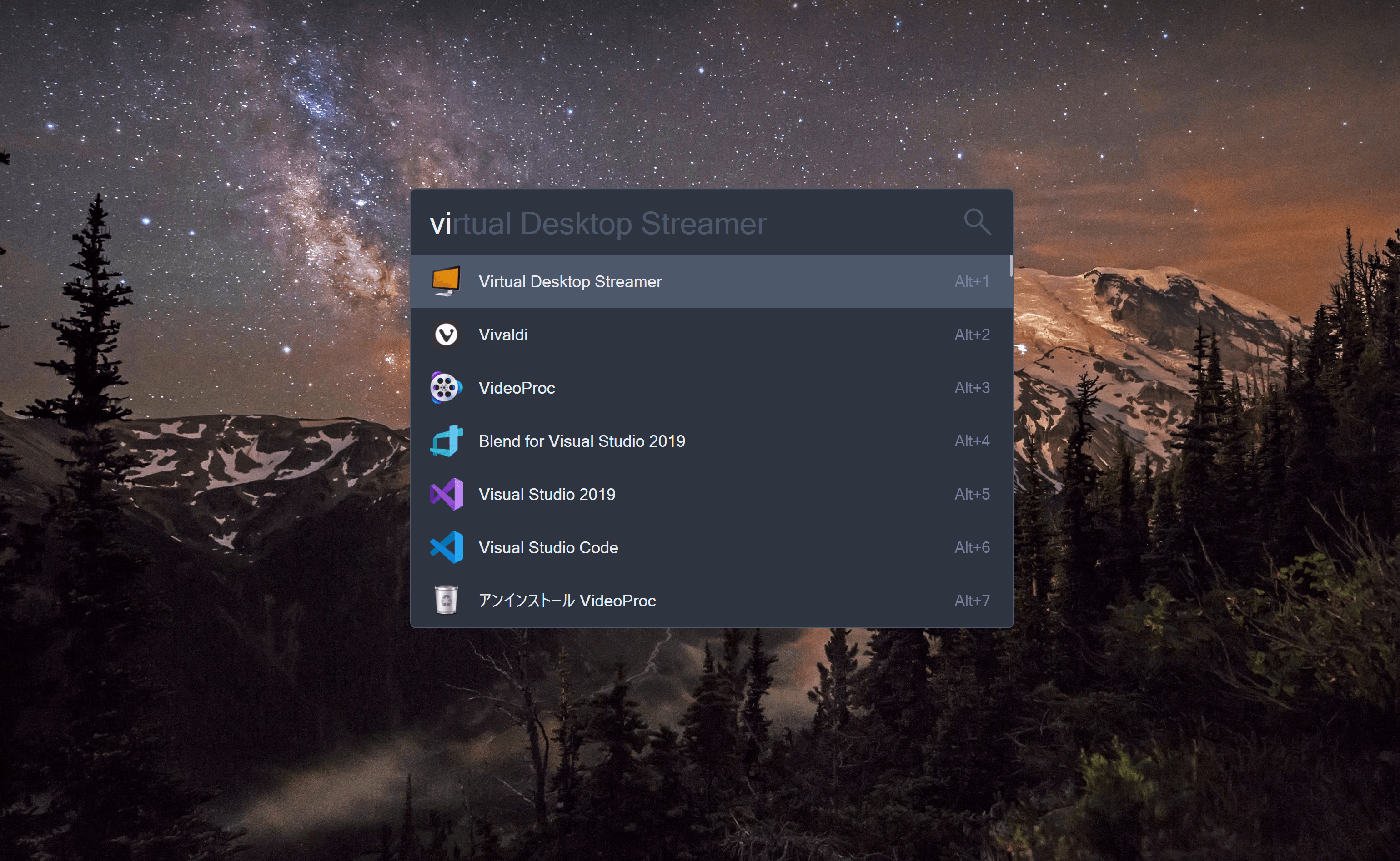Click the recycle bin uninstall icon
Image resolution: width=1400 pixels, height=861 pixels.
[446, 600]
